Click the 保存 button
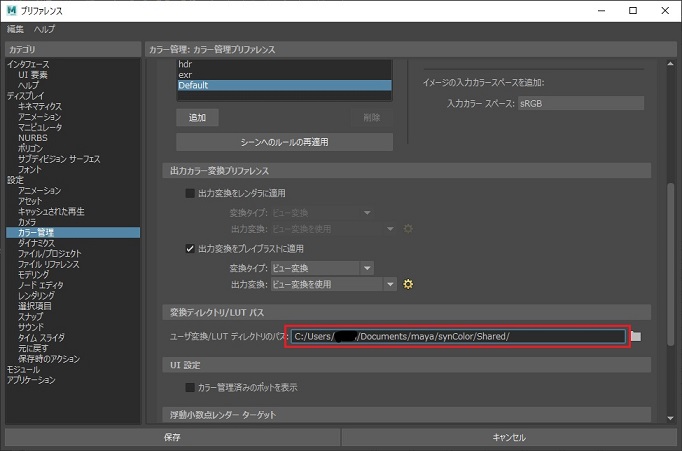Viewport: 682px width, 451px height. click(x=172, y=437)
